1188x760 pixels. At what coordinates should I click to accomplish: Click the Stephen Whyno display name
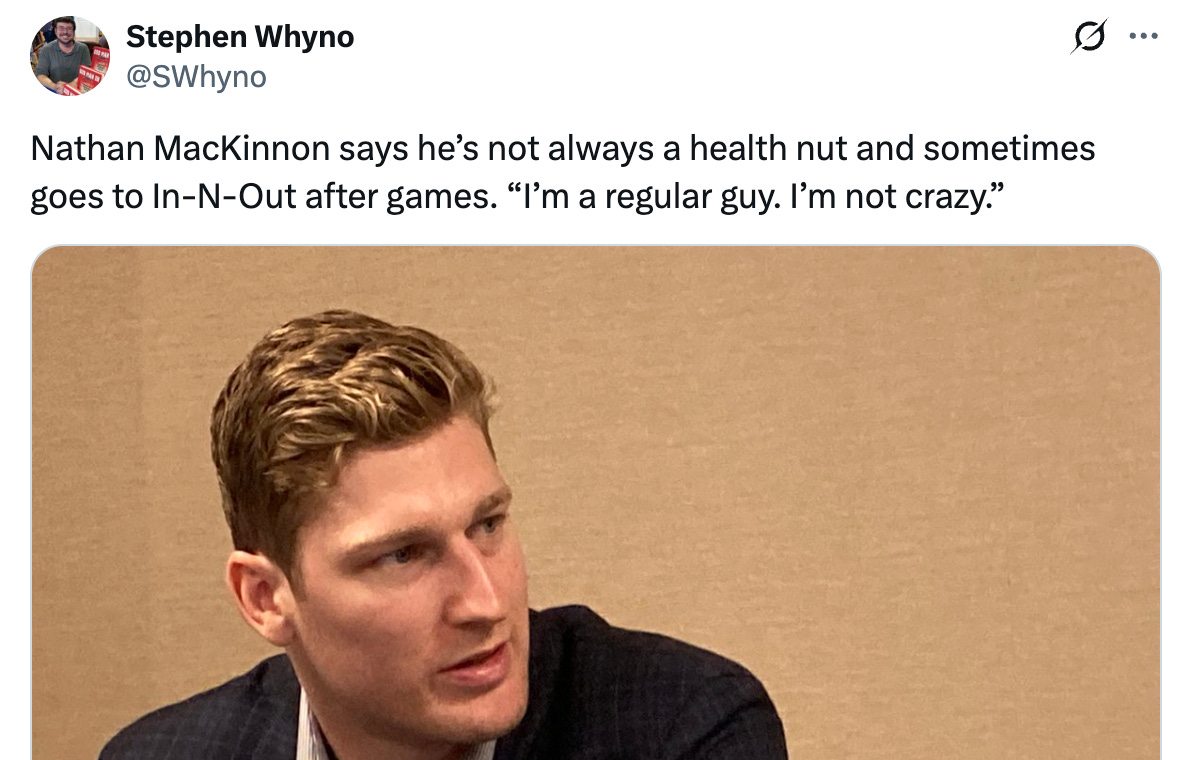239,36
